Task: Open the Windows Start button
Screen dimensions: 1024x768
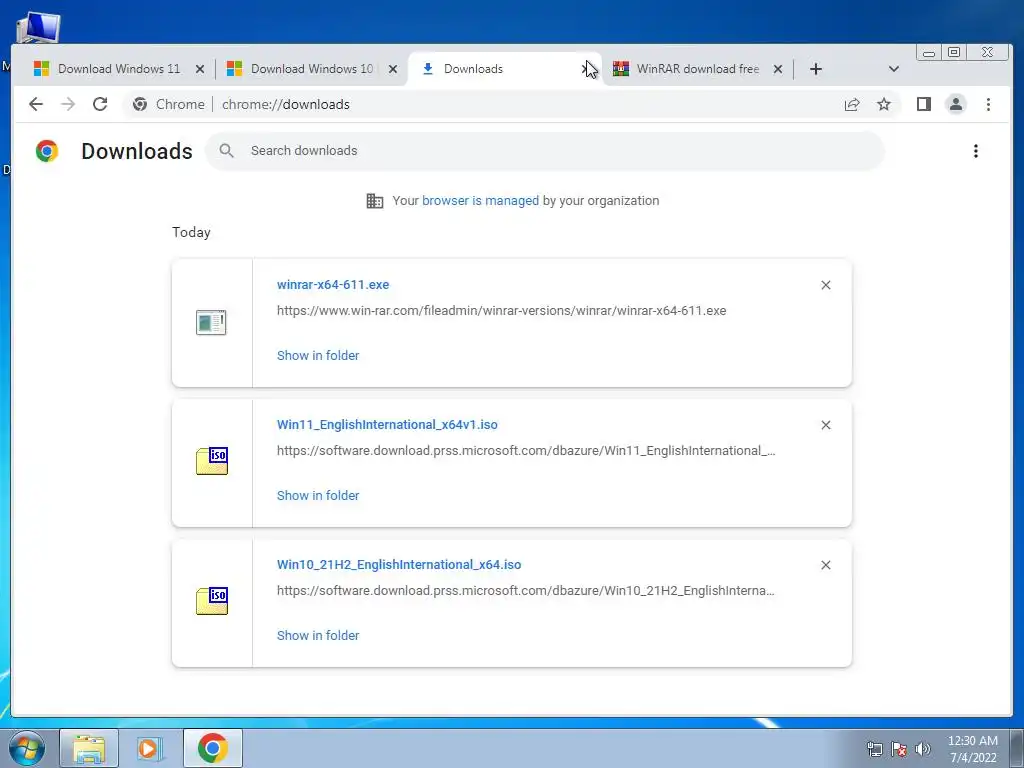Action: point(27,748)
